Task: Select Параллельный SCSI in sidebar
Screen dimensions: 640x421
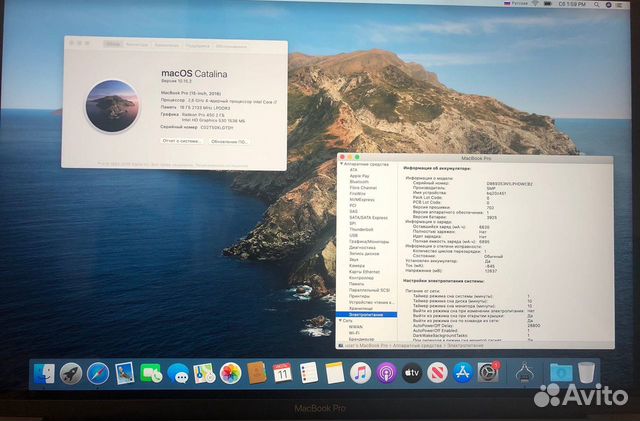Action: [369, 290]
